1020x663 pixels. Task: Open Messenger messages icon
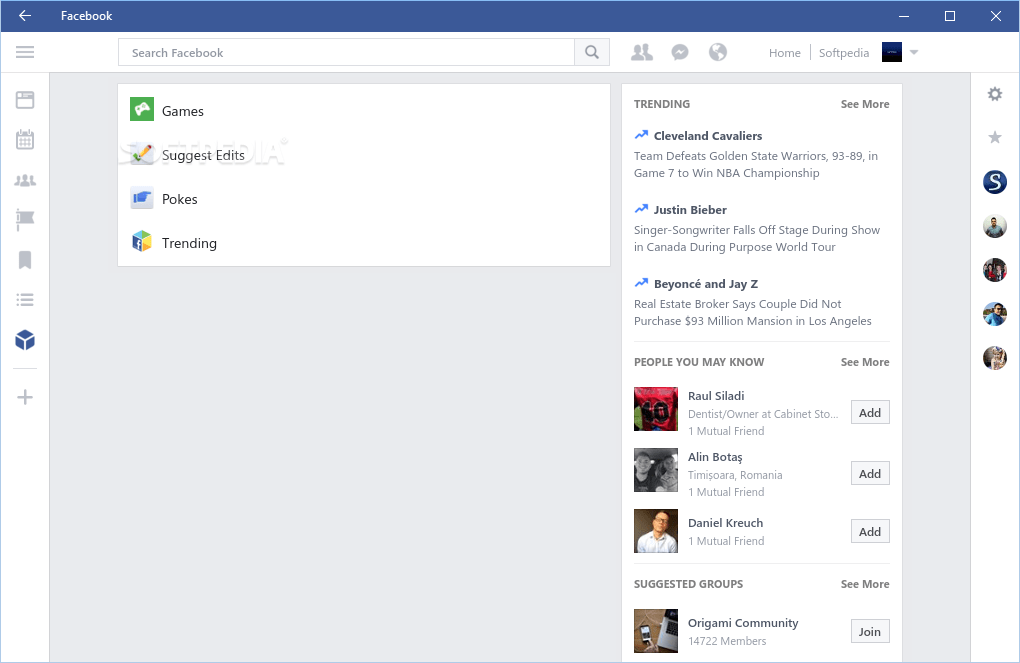pyautogui.click(x=680, y=52)
